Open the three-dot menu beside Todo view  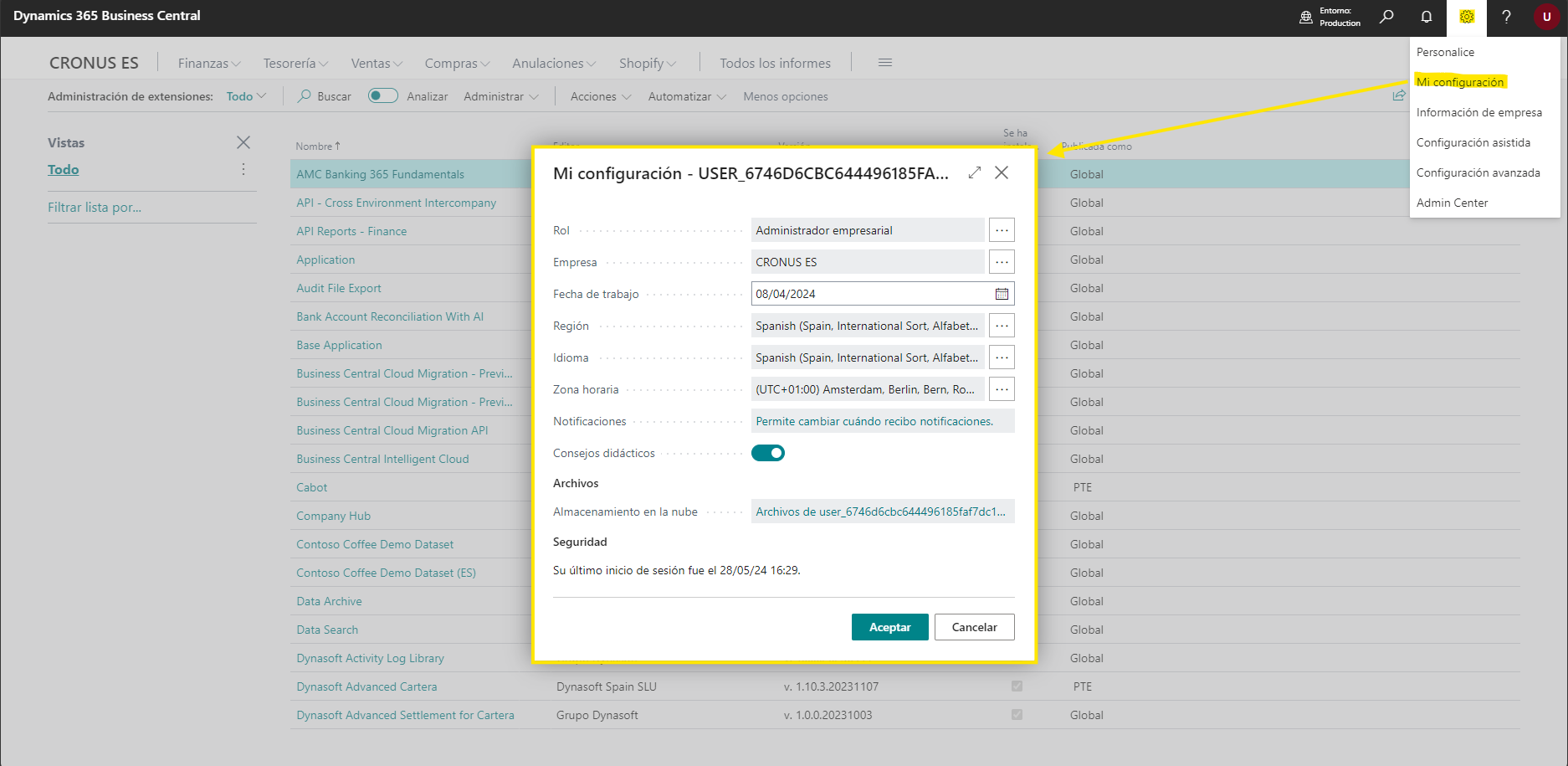[243, 169]
